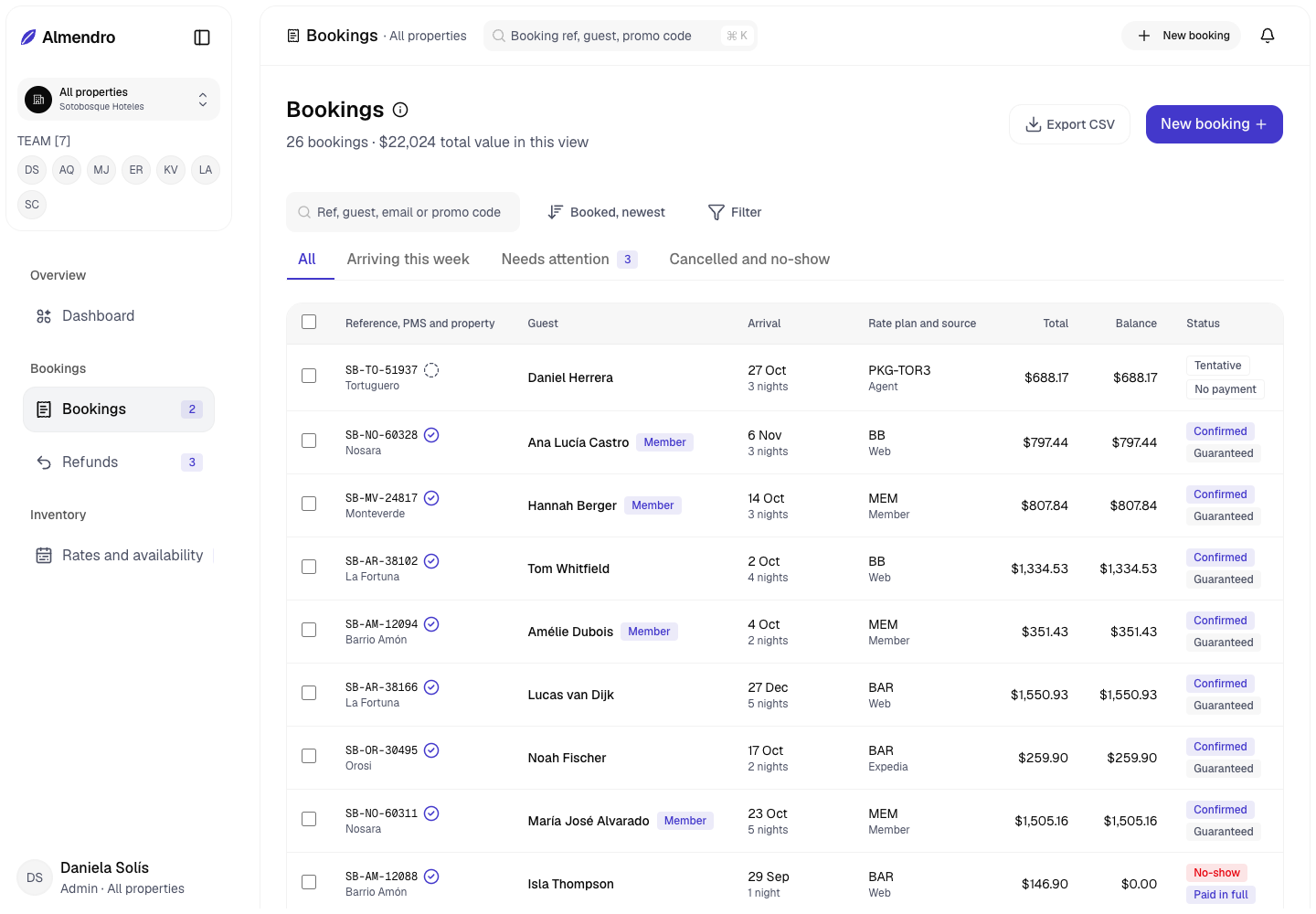The image size is (1316, 914).
Task: Switch to Needs attention tab
Action: pyautogui.click(x=569, y=260)
